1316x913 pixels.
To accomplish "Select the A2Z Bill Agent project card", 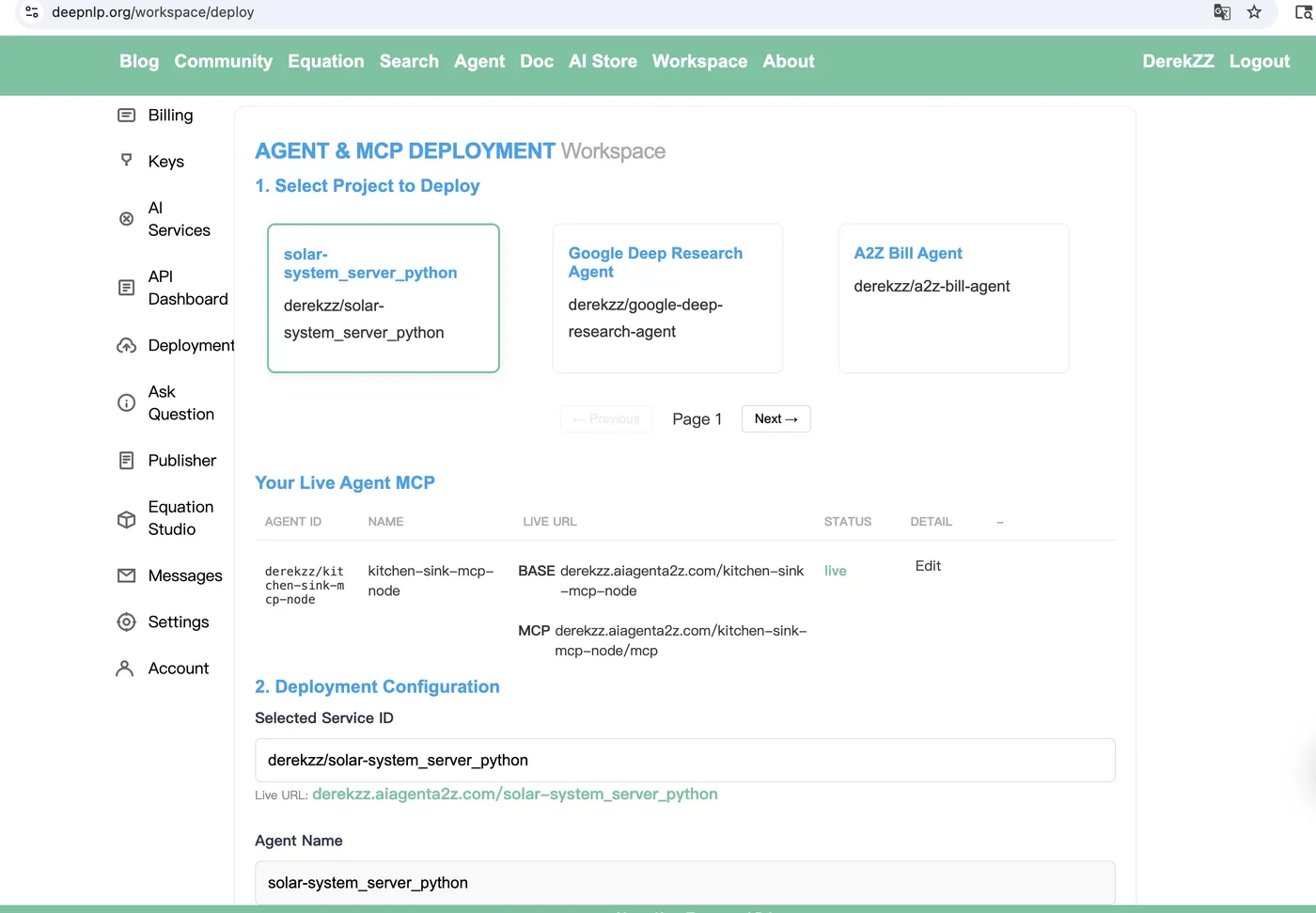I will pos(953,298).
